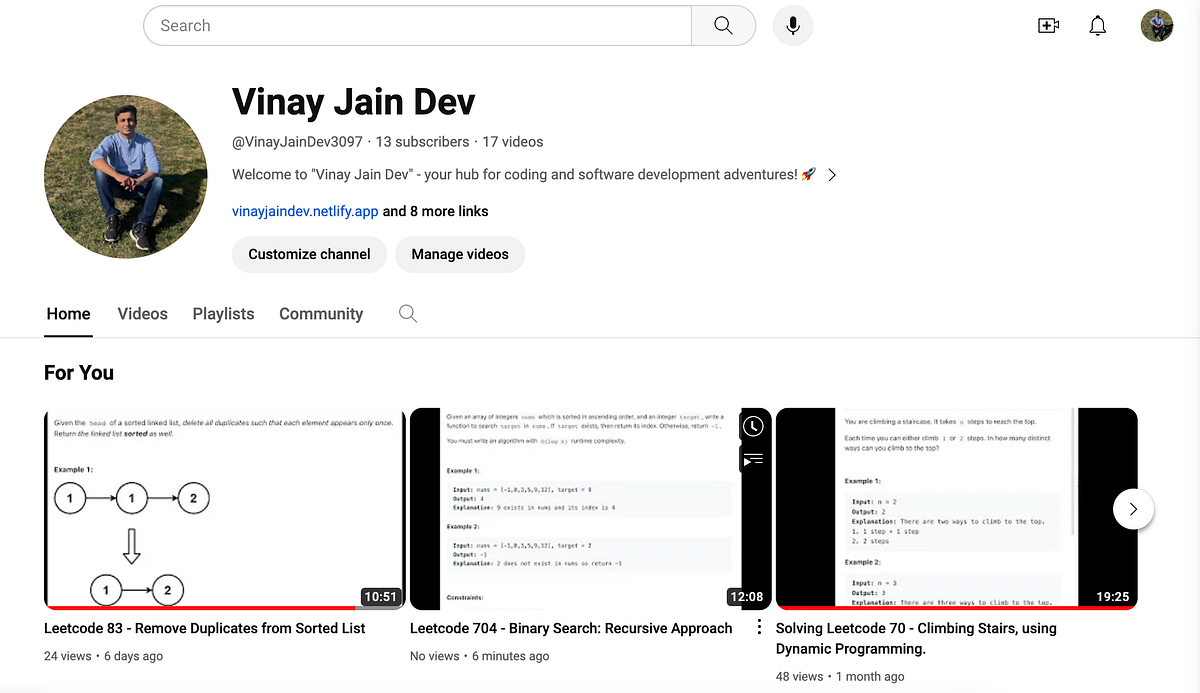The image size is (1200, 693).
Task: Open Leetcode 704 Binary Search title link
Action: 571,628
